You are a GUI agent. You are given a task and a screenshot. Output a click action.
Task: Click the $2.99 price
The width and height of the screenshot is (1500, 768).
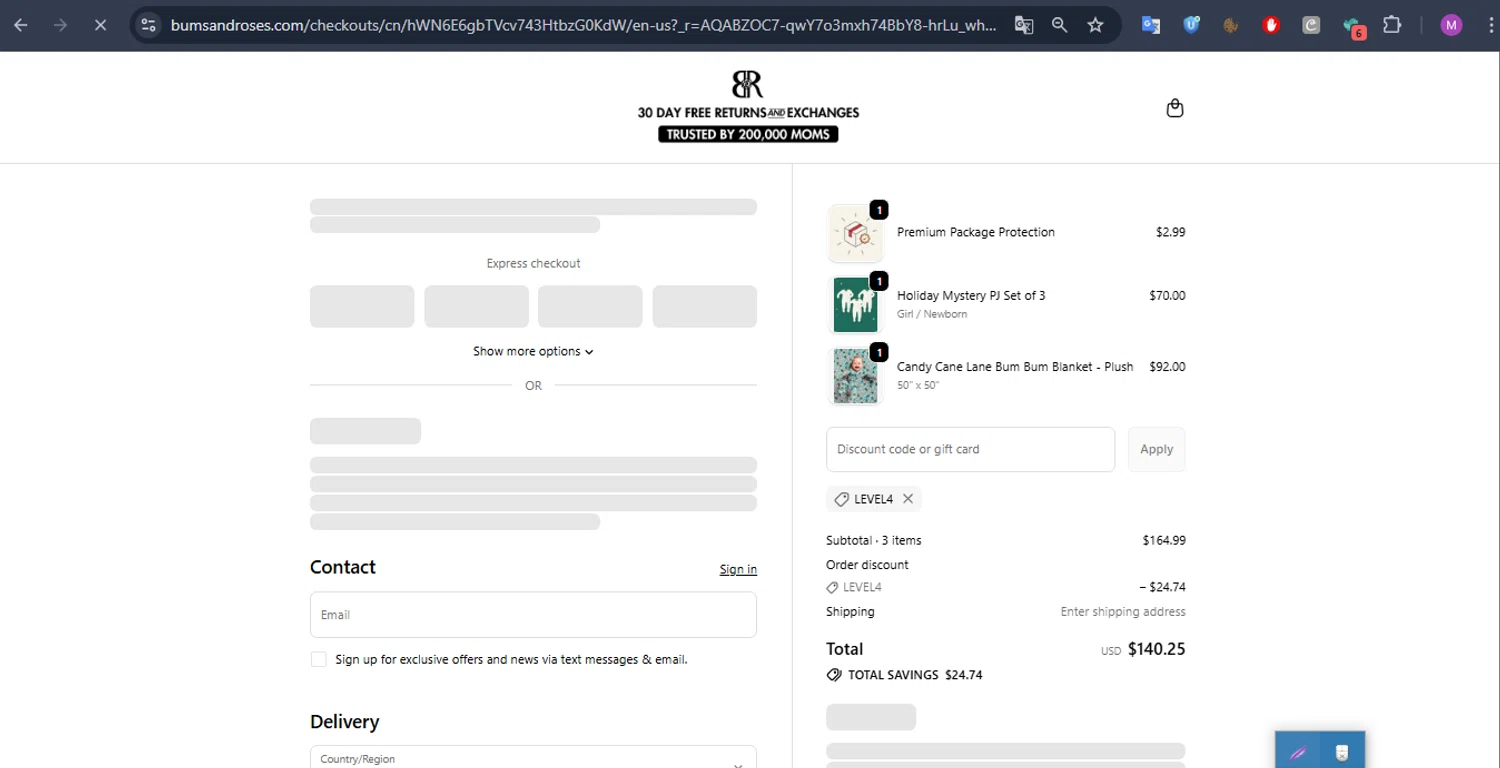point(1170,232)
